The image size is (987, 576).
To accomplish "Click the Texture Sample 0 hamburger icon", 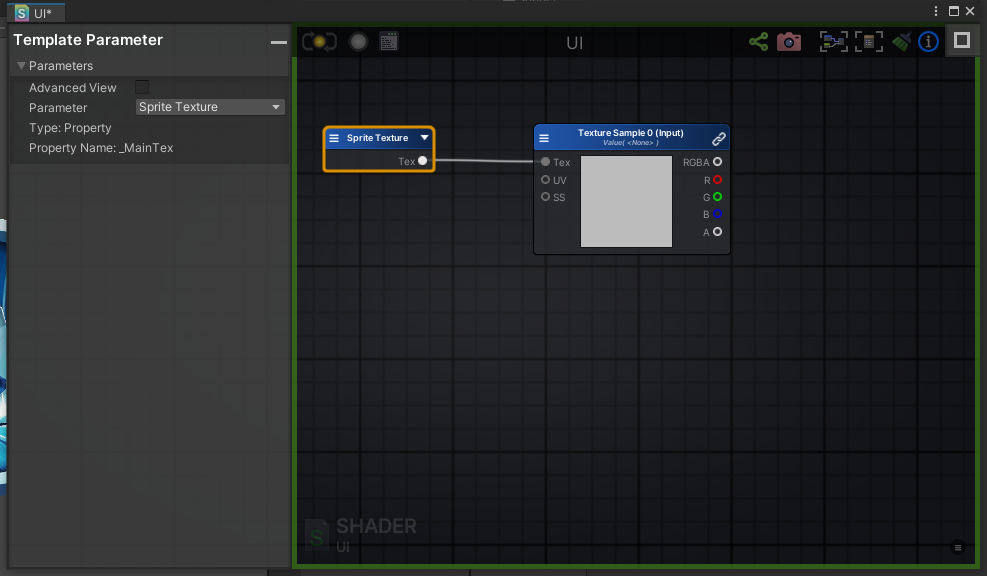I will click(x=544, y=138).
